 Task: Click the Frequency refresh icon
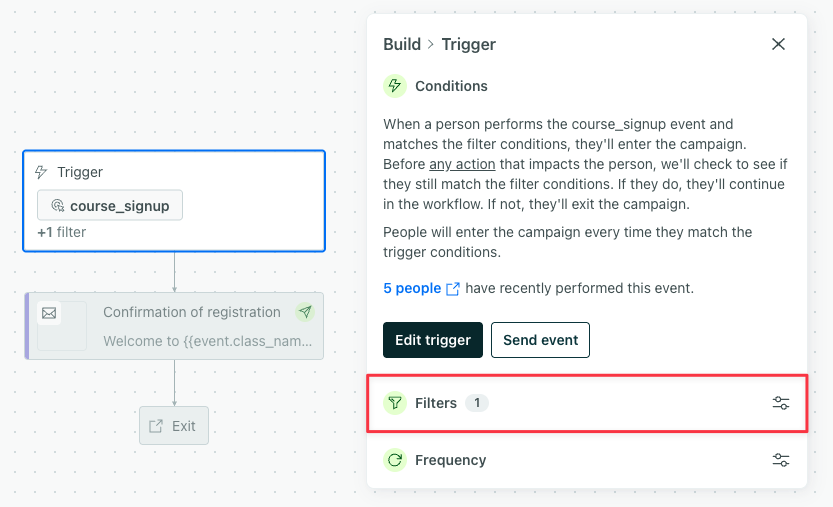(x=395, y=460)
